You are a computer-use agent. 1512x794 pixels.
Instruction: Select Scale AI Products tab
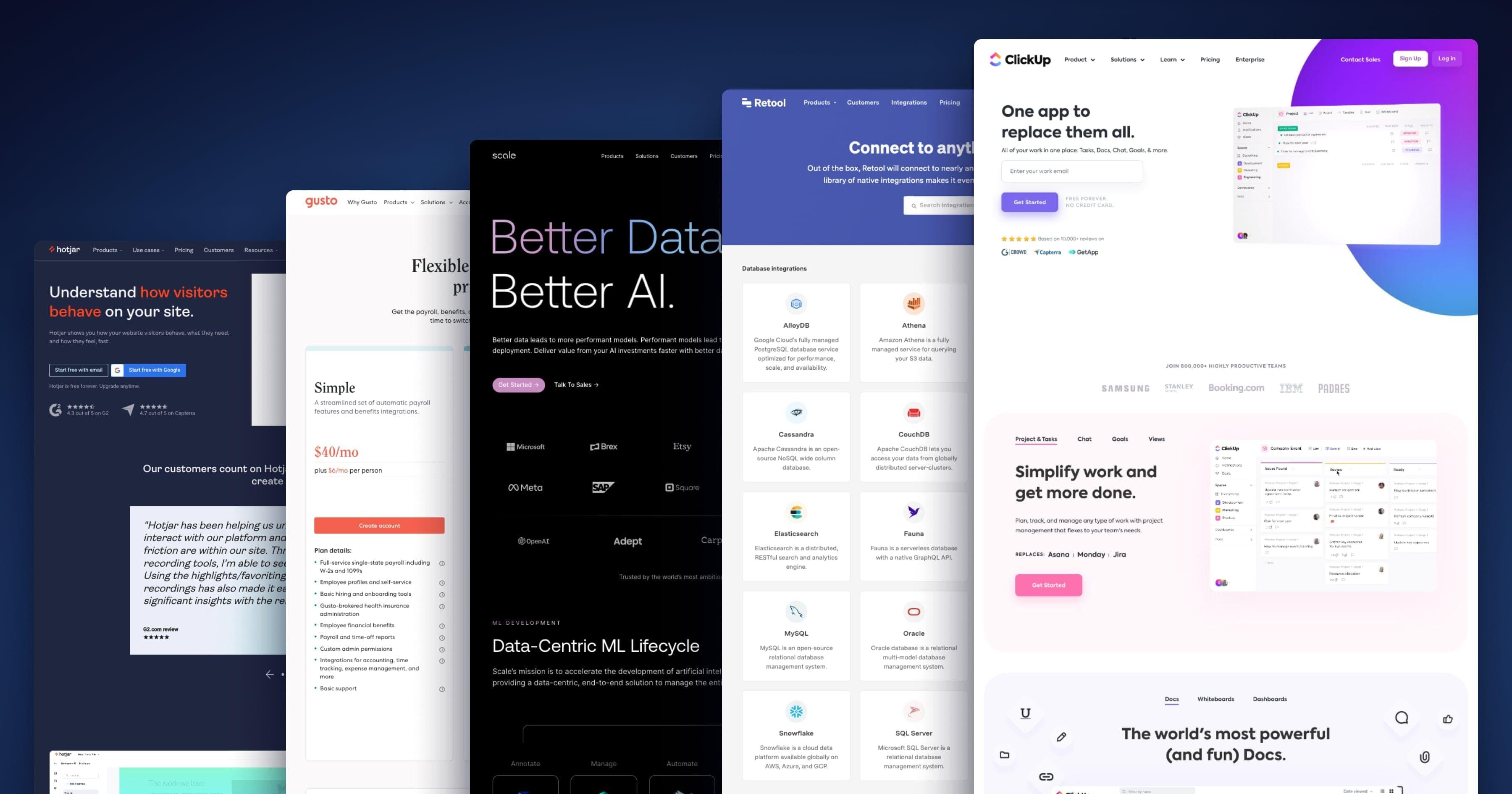[611, 156]
